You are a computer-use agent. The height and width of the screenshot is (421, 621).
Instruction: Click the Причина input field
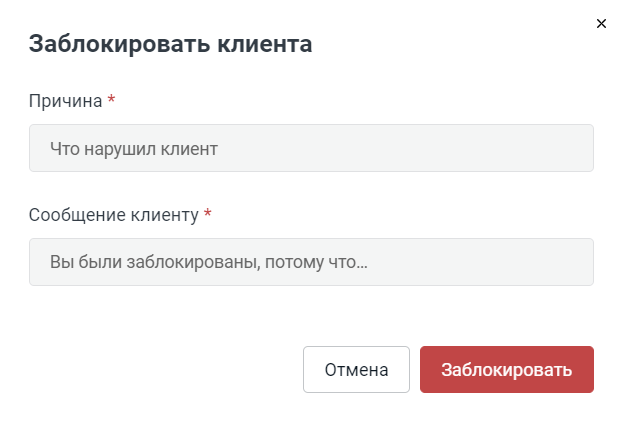pyautogui.click(x=311, y=148)
